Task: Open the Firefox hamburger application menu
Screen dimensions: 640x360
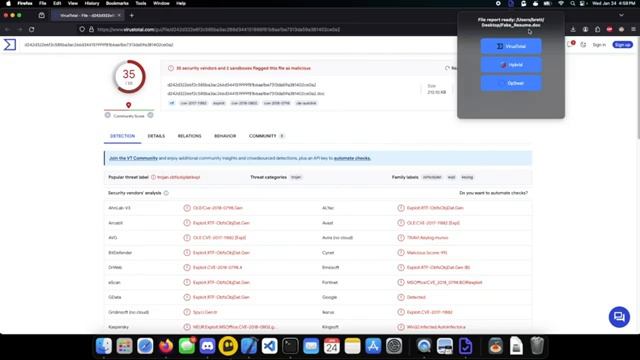Action: 633,29
